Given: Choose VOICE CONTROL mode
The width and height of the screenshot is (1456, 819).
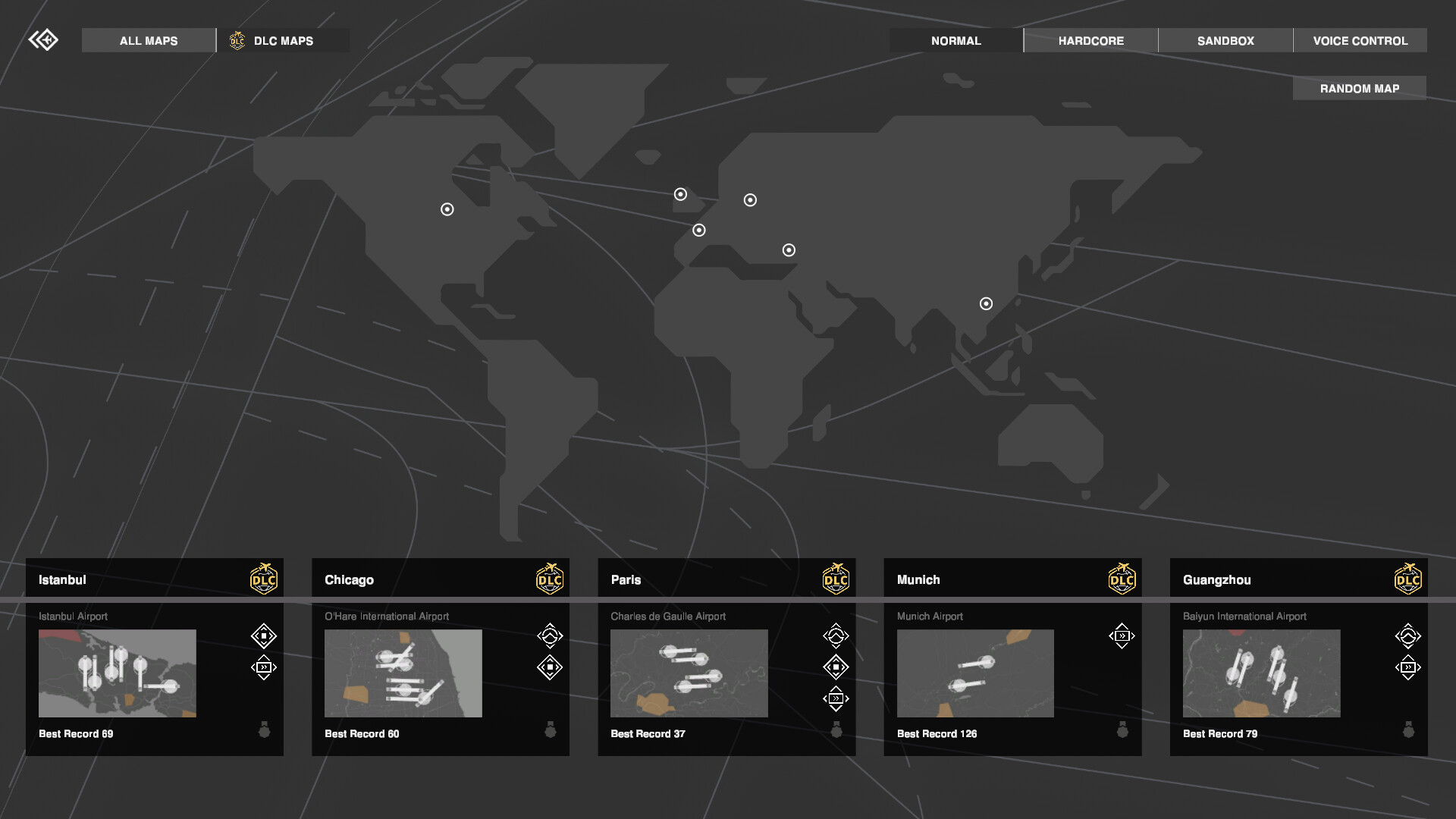Looking at the screenshot, I should point(1360,40).
